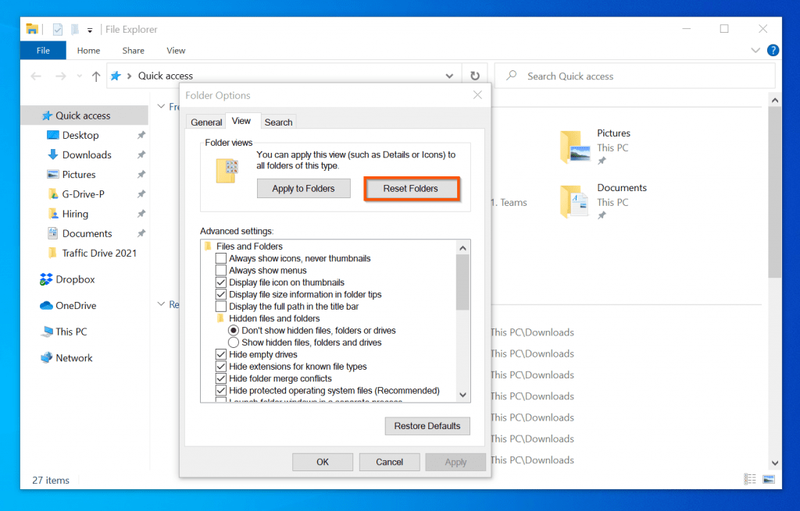Open the Help question mark icon
The width and height of the screenshot is (800, 511).
click(x=772, y=50)
